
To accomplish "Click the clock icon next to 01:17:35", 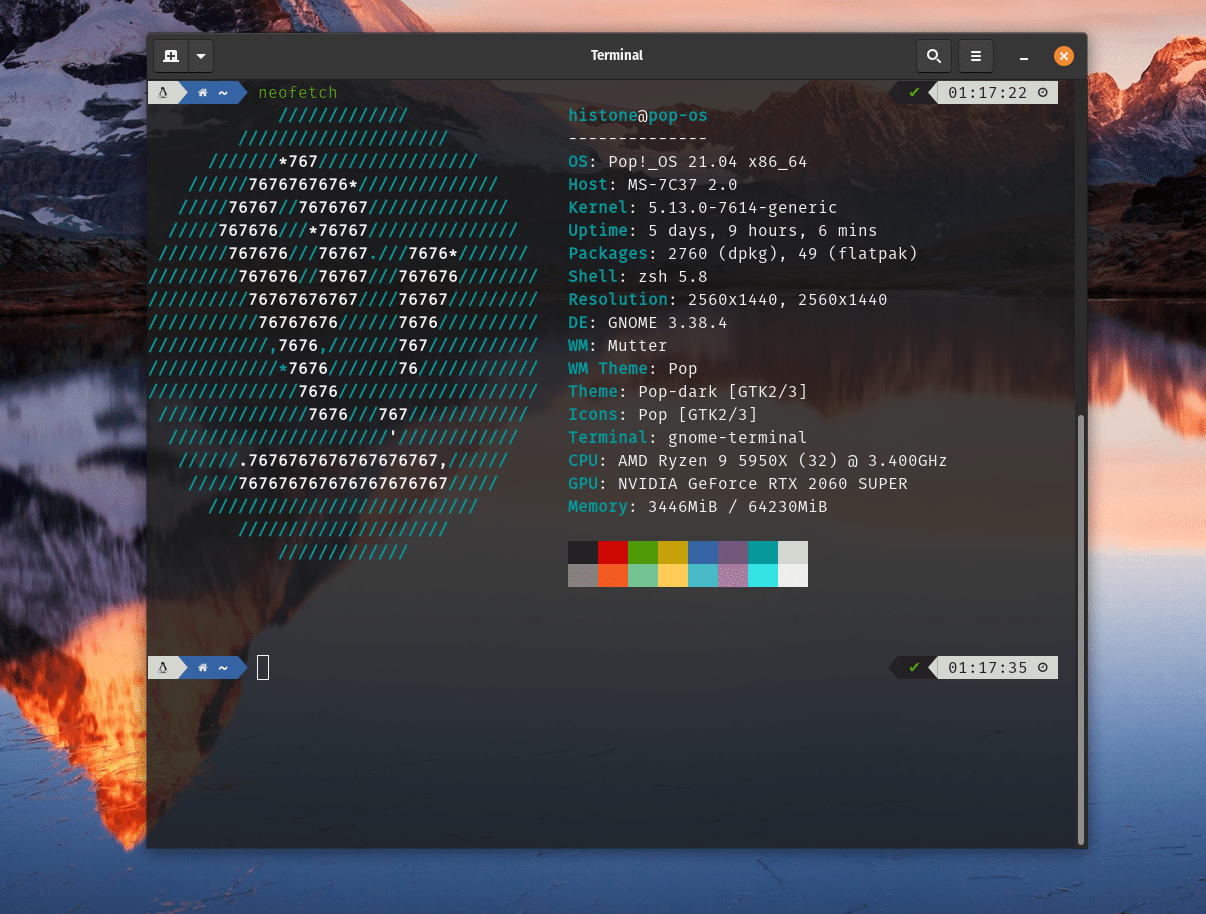I will (x=1043, y=667).
